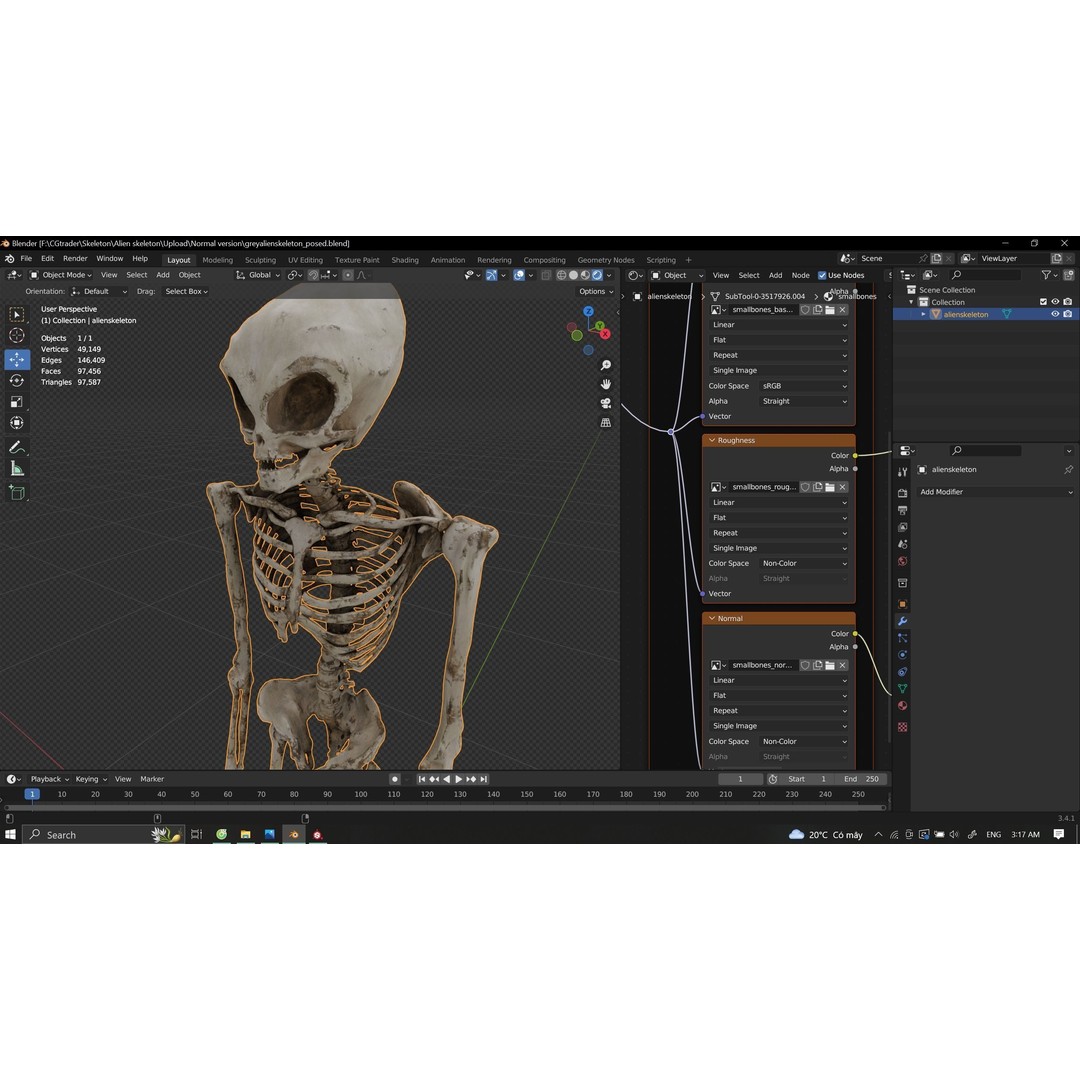
Task: Click the End frame 250 field
Action: click(x=861, y=779)
